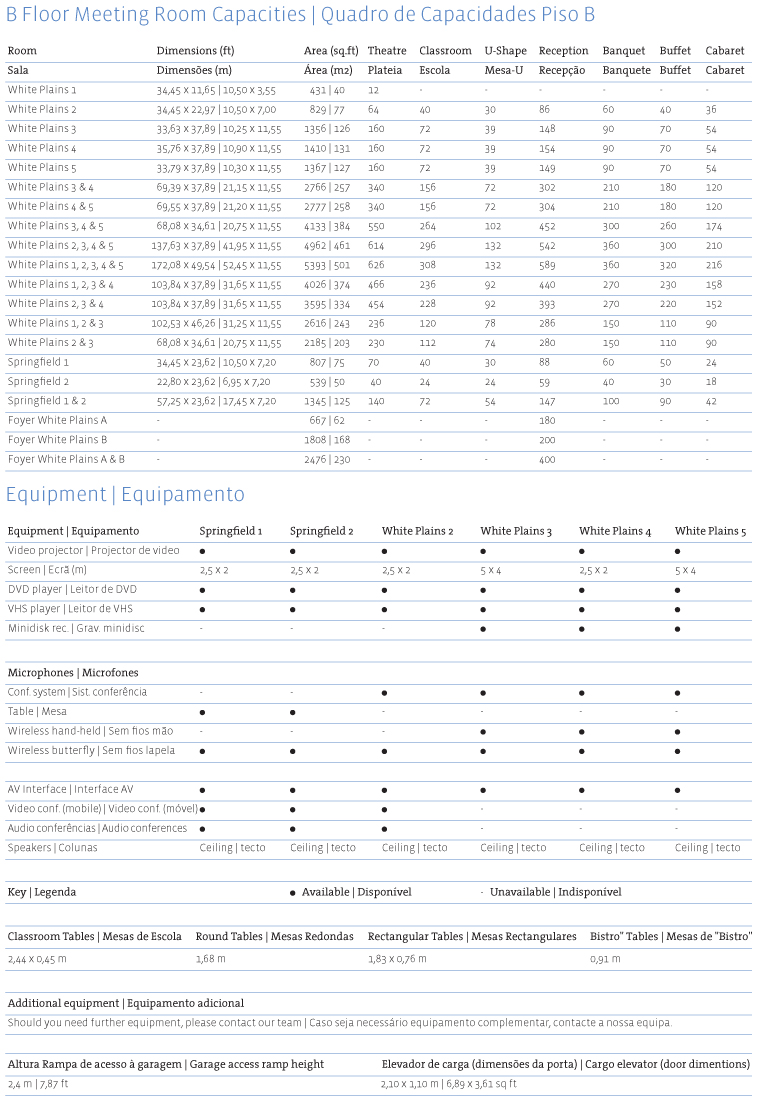Click the "Wireless butterfly | Sem fios lapela" row label

pyautogui.click(x=91, y=751)
